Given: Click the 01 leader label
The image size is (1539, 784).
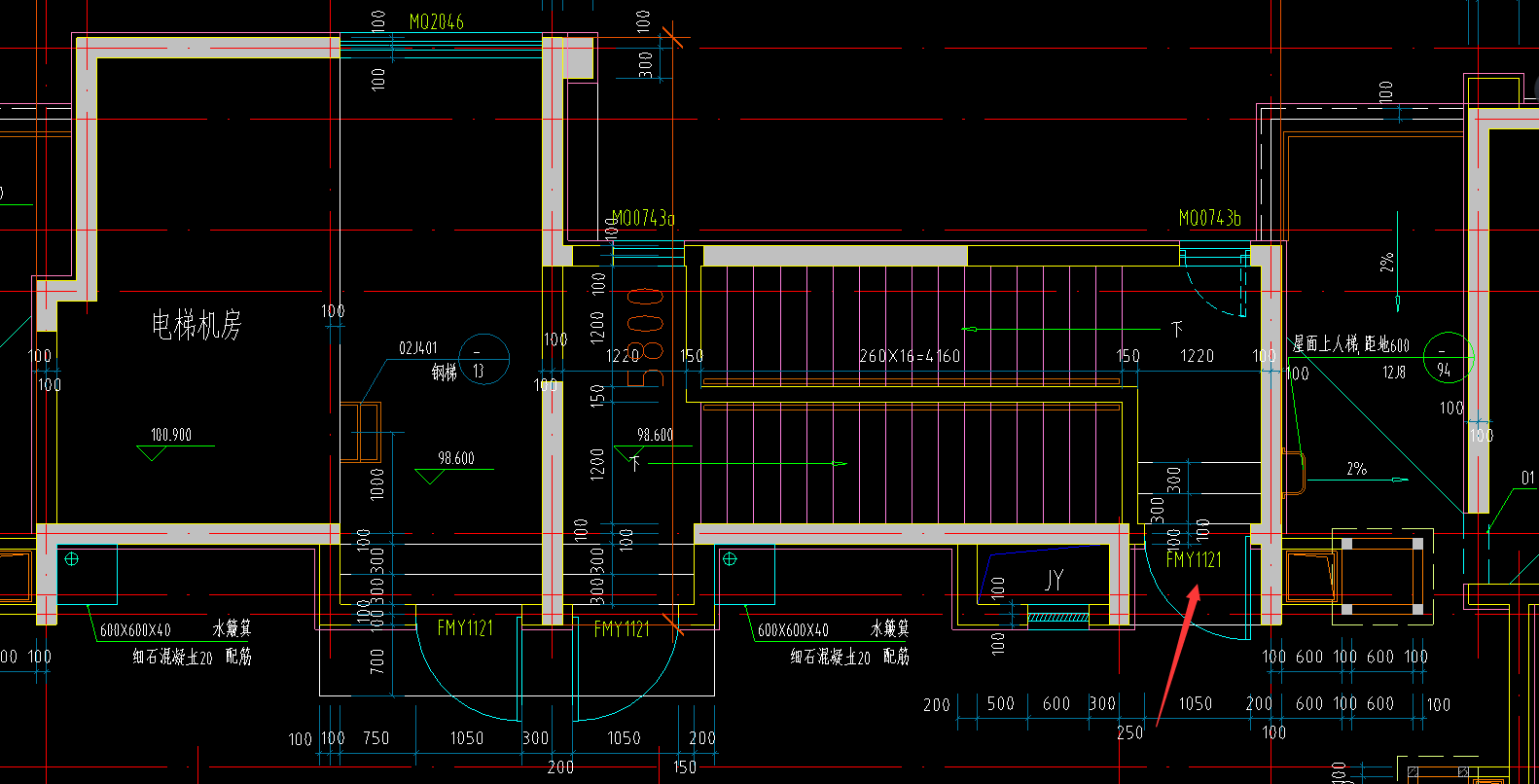Looking at the screenshot, I should 1527,478.
